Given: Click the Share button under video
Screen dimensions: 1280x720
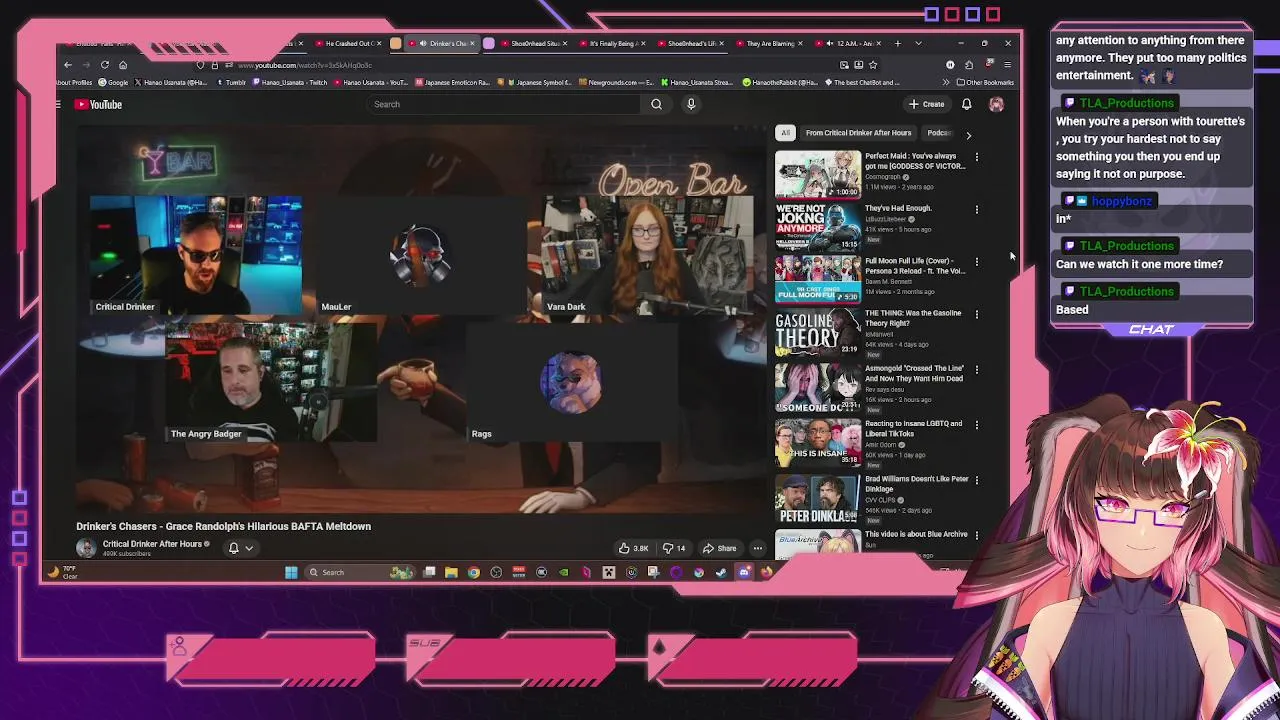Looking at the screenshot, I should [720, 548].
